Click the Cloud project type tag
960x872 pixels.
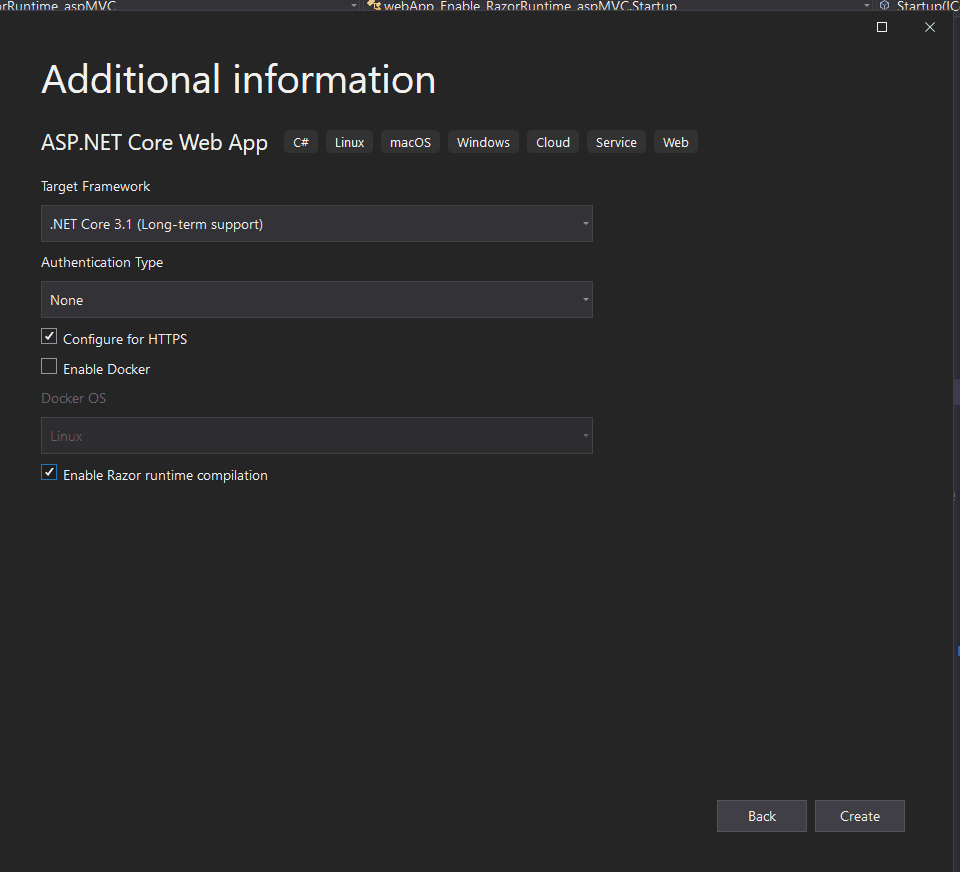pos(552,142)
